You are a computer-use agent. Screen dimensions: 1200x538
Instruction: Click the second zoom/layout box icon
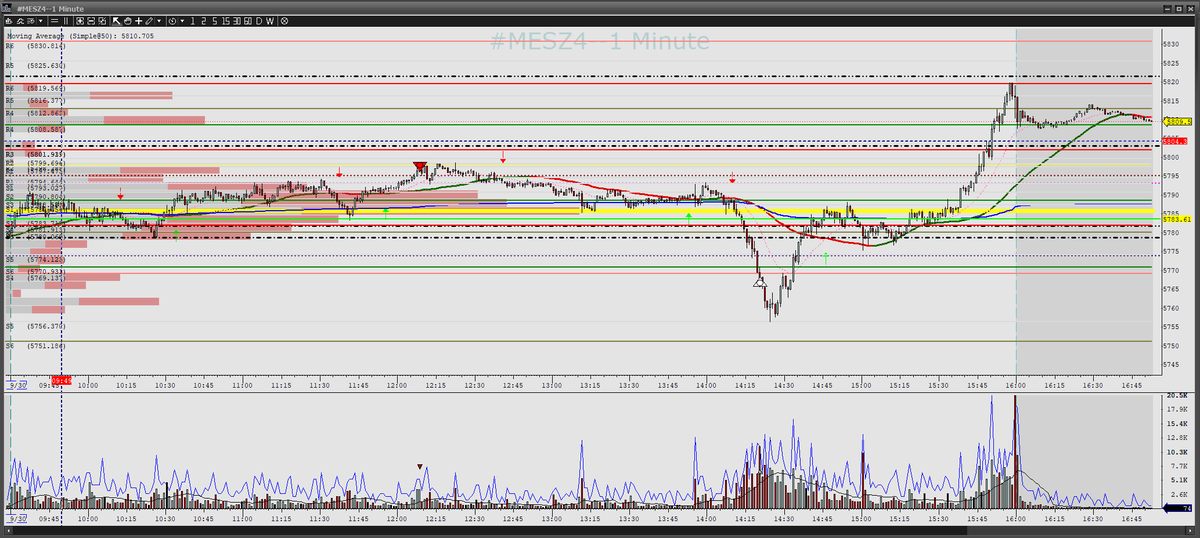coord(91,21)
